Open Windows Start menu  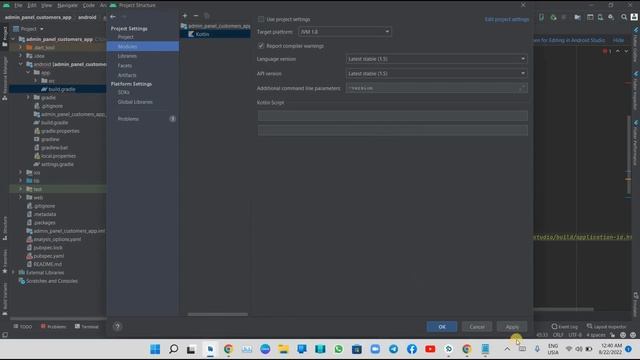point(155,349)
